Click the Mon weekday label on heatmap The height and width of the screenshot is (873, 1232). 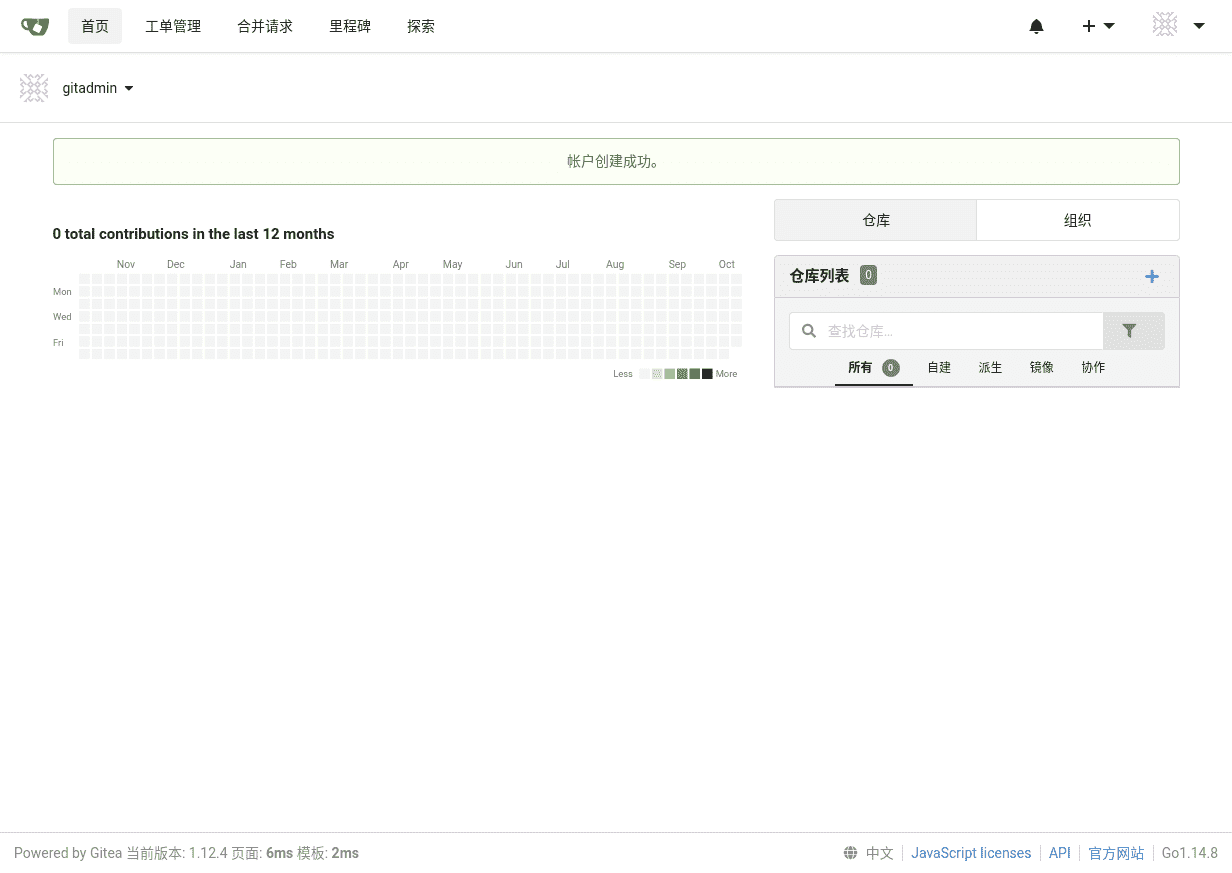[62, 292]
